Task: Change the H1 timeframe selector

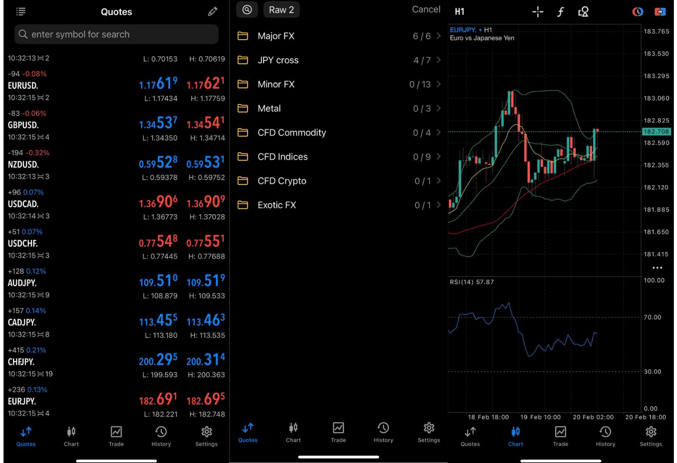Action: pos(459,12)
